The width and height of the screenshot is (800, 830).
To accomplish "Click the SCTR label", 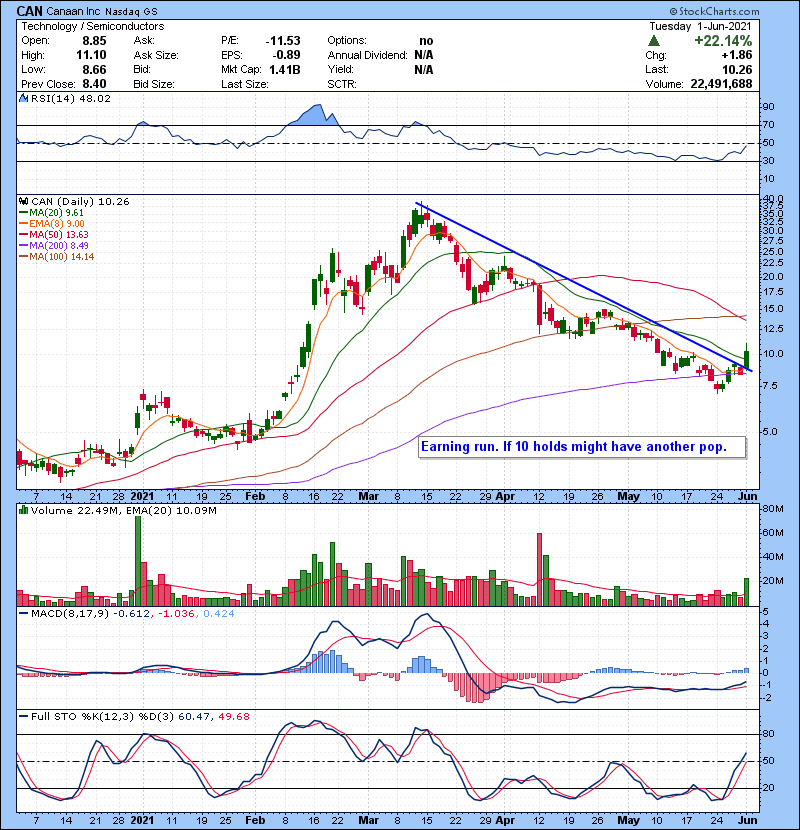I will [x=341, y=84].
